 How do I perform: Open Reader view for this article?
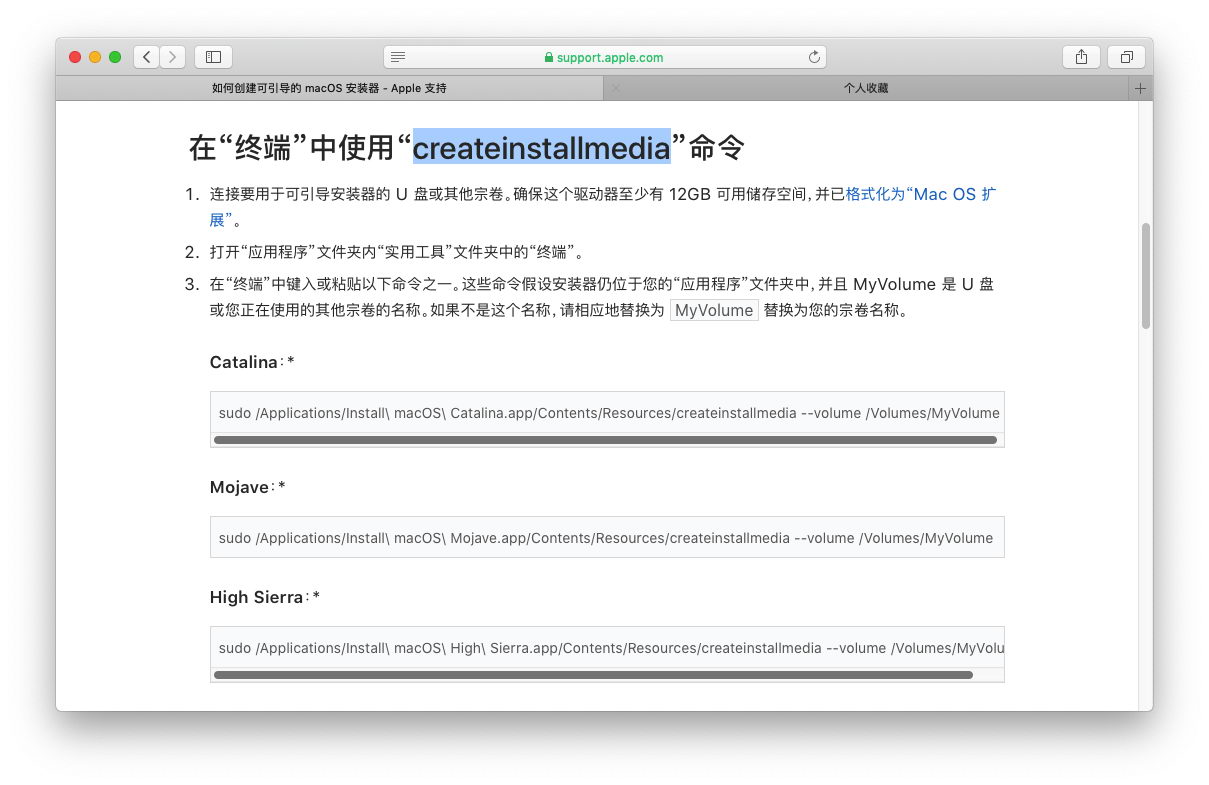(398, 56)
